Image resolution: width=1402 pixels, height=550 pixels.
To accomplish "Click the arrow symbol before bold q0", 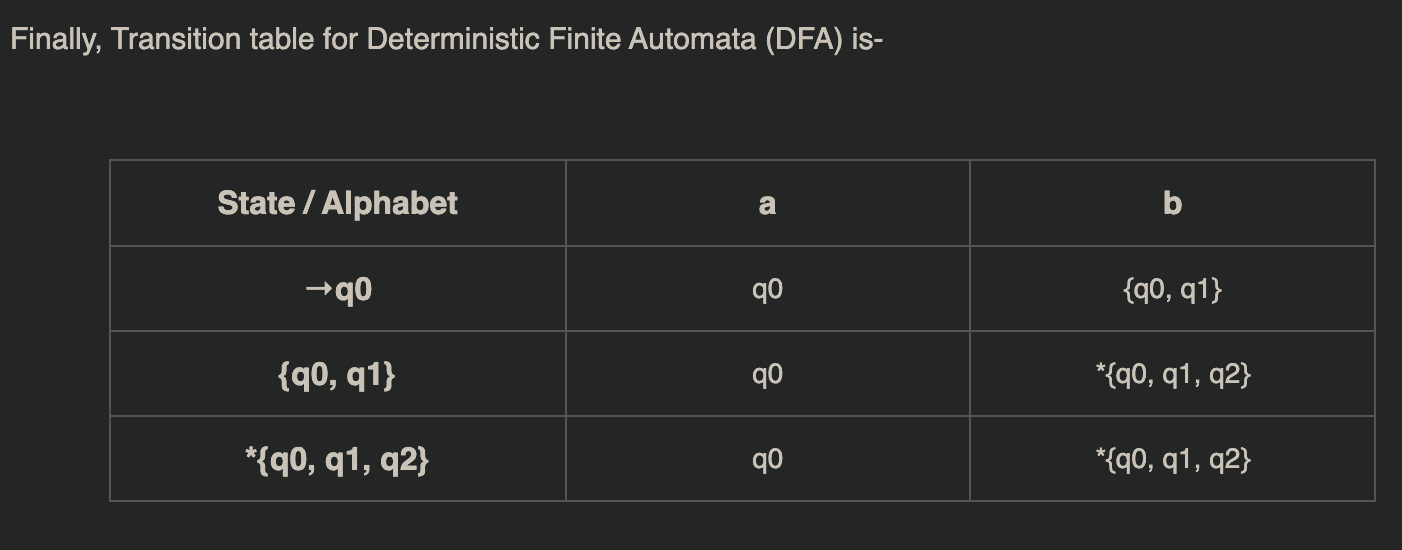I will click(318, 290).
